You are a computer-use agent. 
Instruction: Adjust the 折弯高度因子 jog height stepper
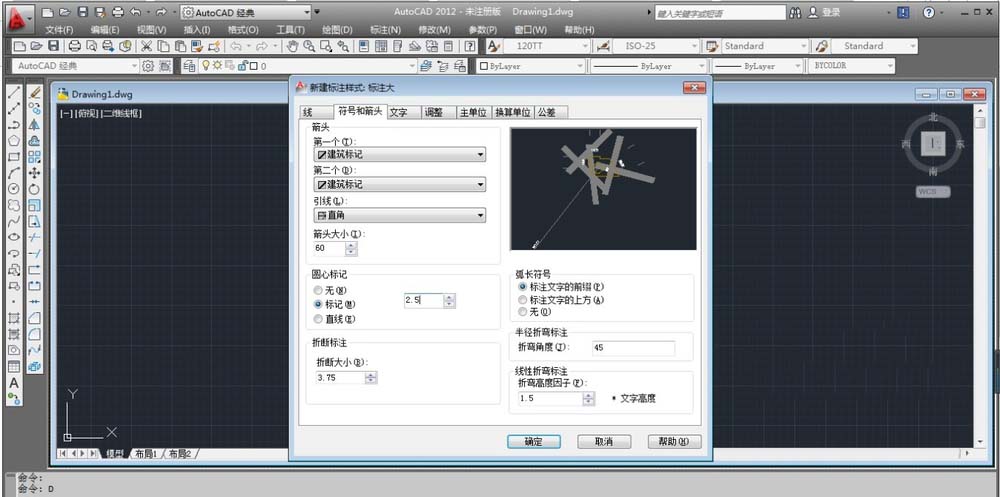pos(589,399)
